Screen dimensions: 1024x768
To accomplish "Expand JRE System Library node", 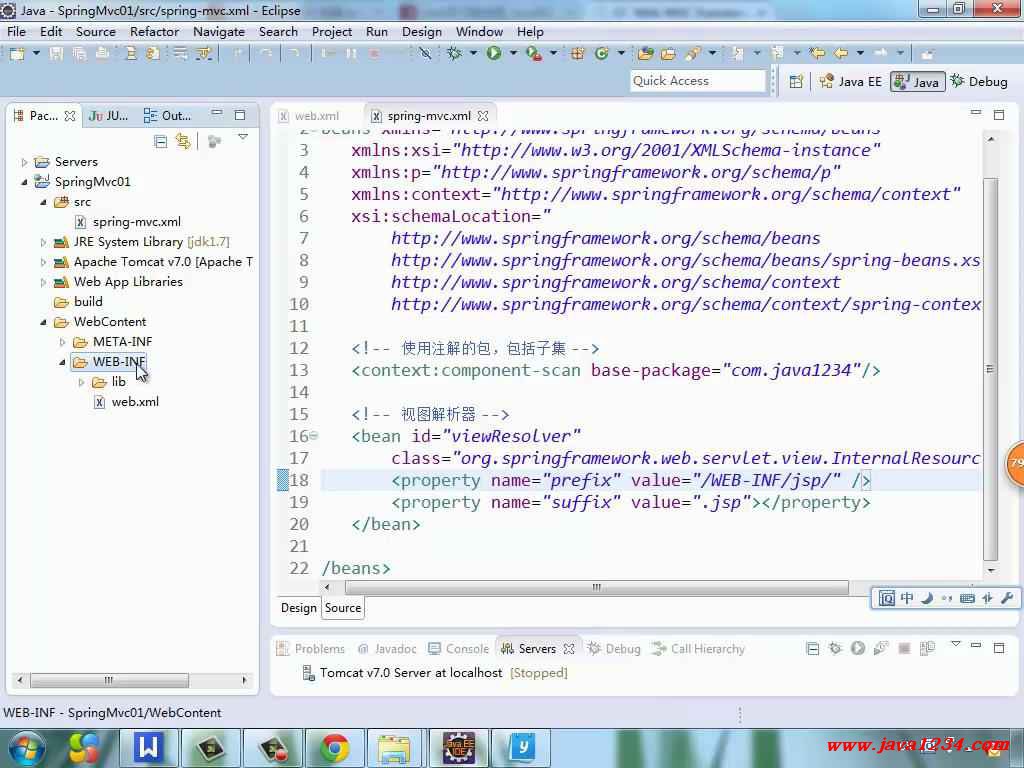I will [43, 242].
